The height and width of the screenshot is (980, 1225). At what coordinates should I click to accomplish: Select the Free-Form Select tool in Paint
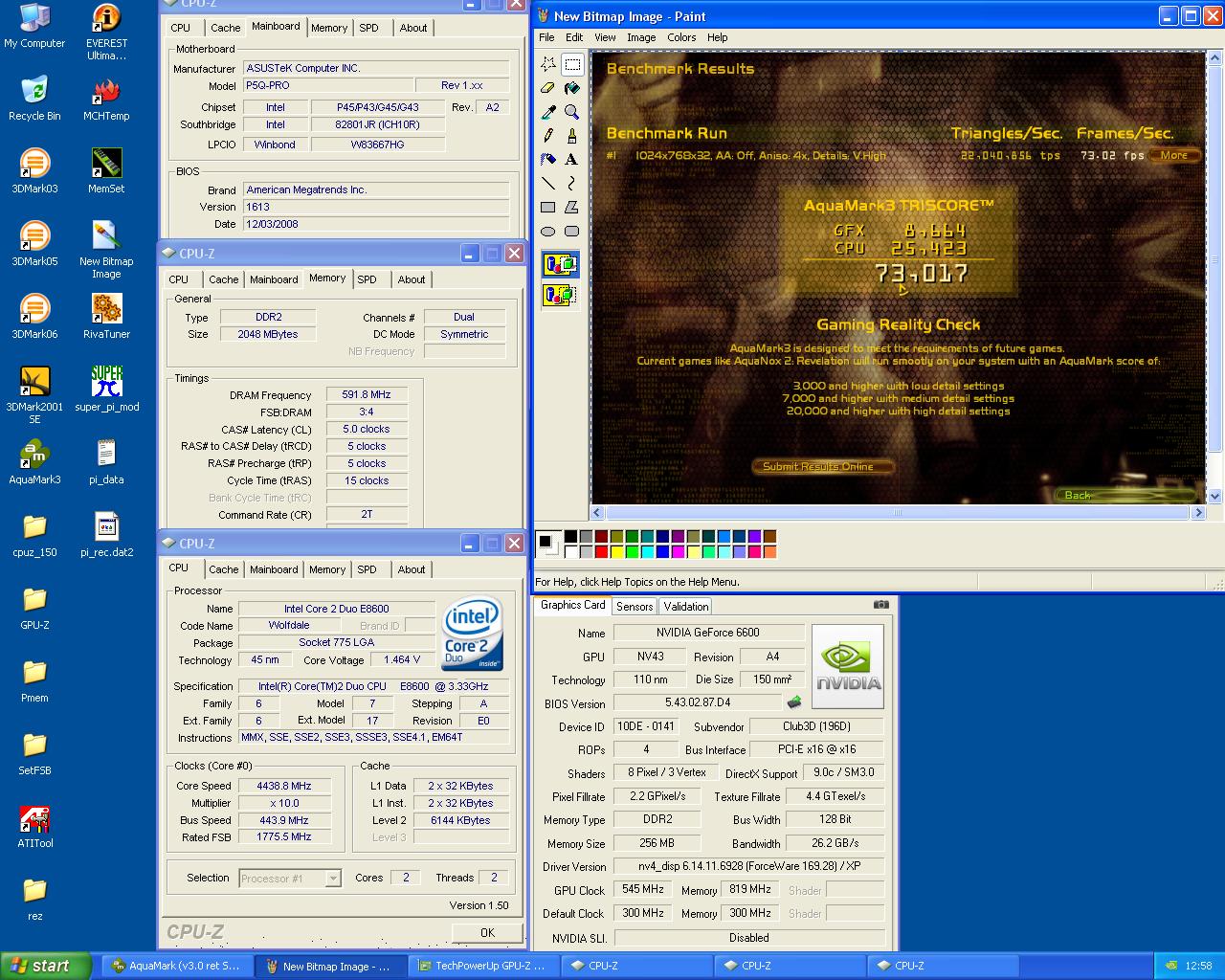point(548,64)
